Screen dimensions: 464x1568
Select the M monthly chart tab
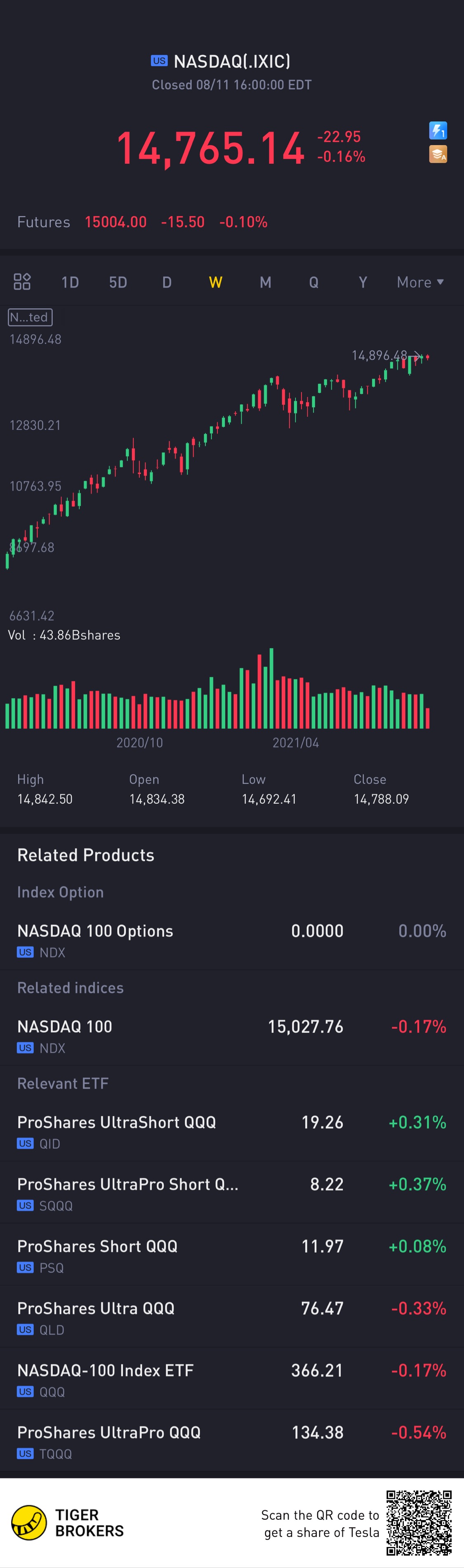[265, 282]
